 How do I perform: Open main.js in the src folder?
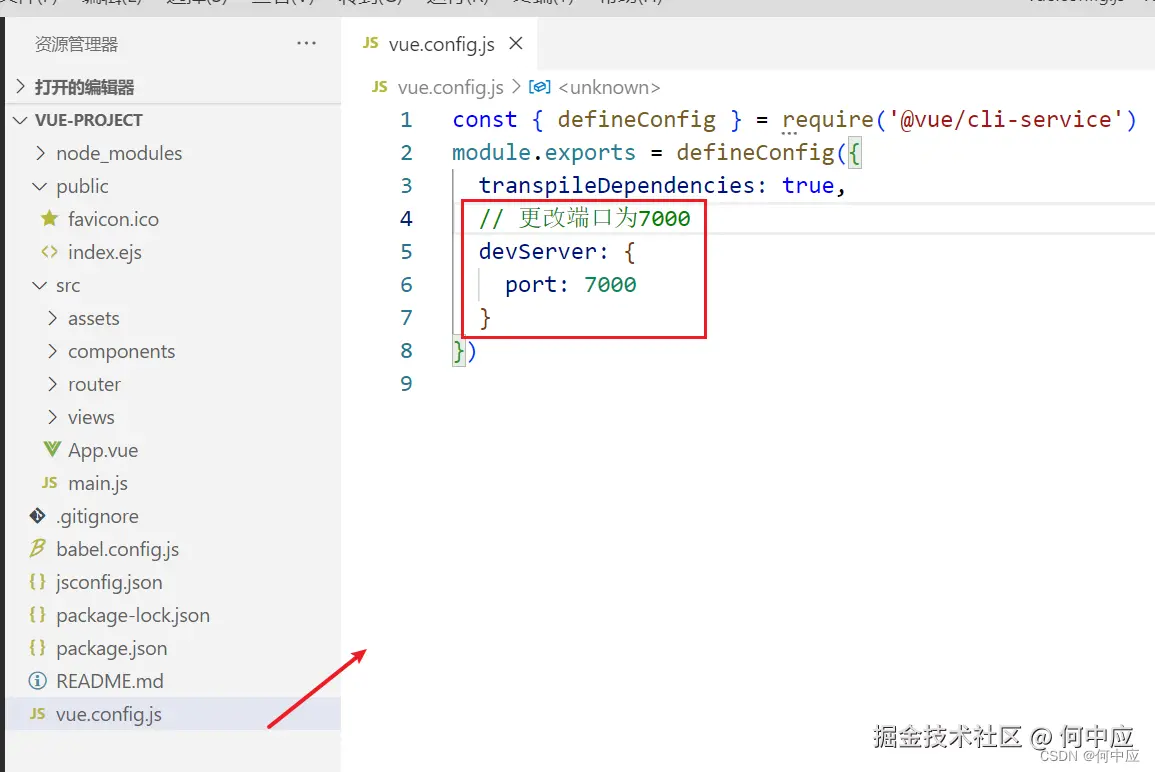[98, 483]
